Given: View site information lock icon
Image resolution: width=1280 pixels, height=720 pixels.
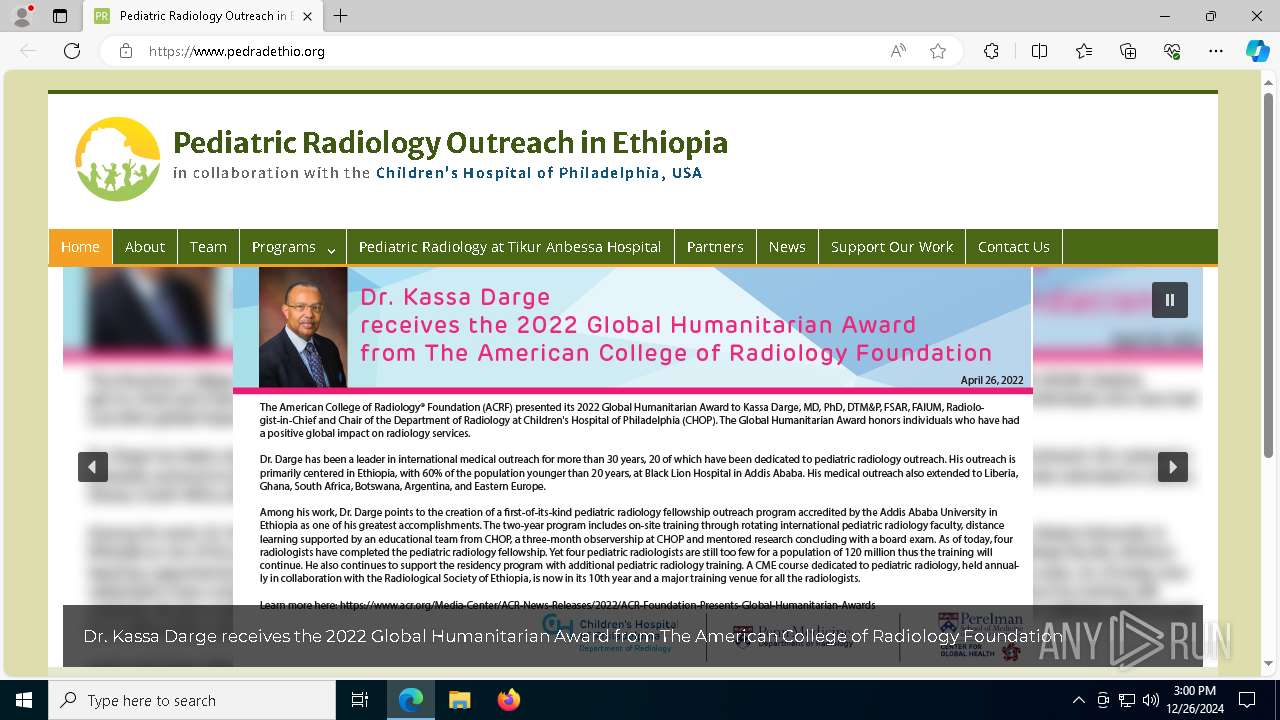Looking at the screenshot, I should [126, 51].
